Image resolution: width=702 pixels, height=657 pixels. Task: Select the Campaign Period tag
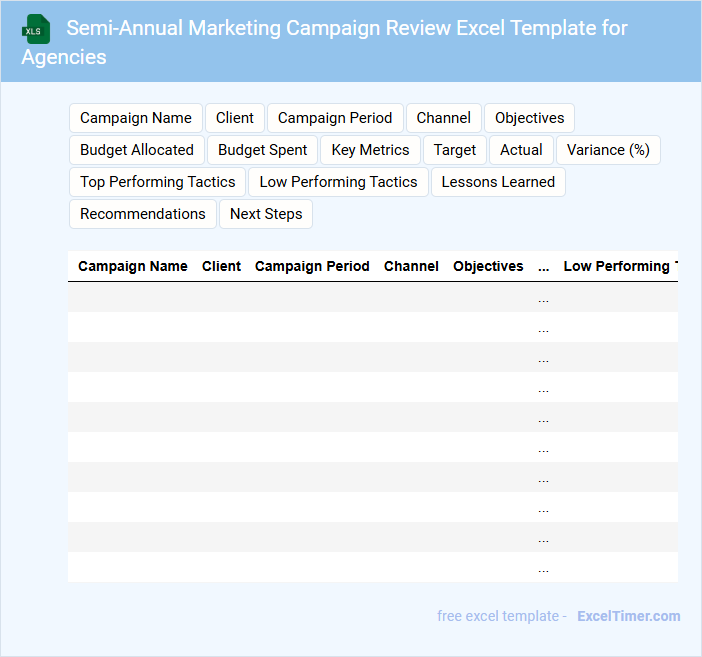point(335,118)
